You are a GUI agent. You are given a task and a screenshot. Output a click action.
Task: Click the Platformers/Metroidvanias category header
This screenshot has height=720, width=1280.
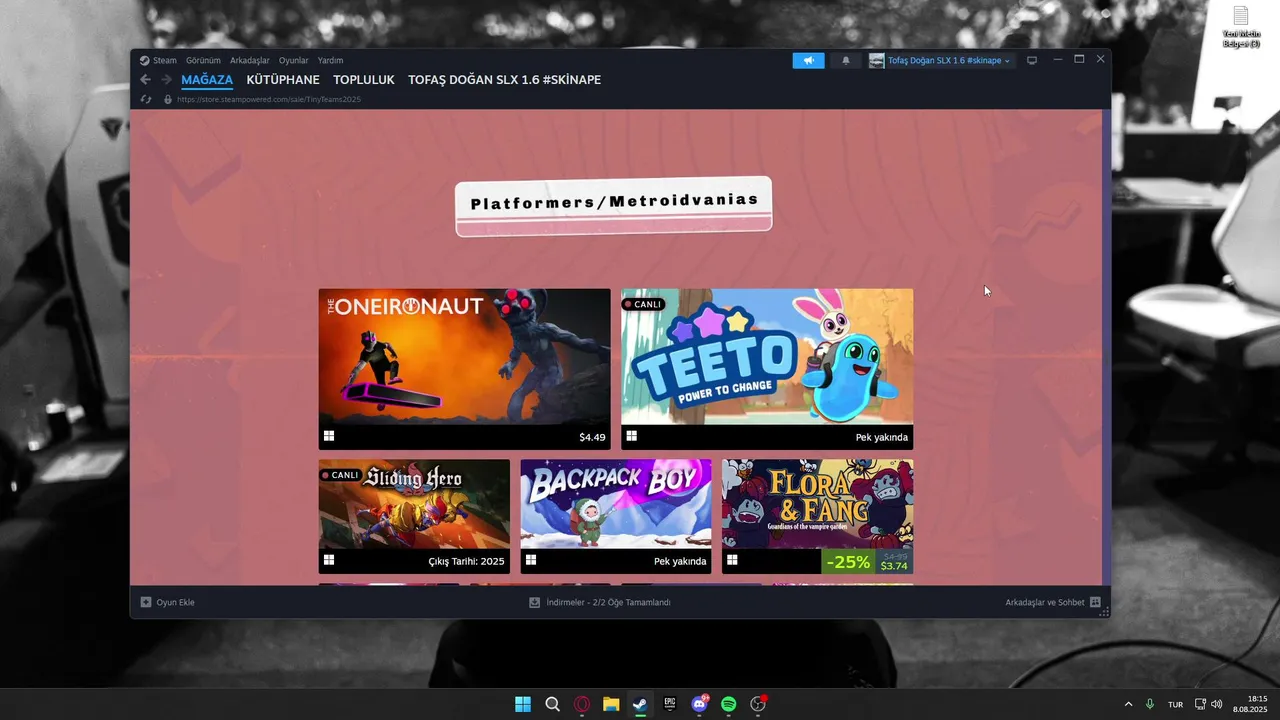[614, 206]
